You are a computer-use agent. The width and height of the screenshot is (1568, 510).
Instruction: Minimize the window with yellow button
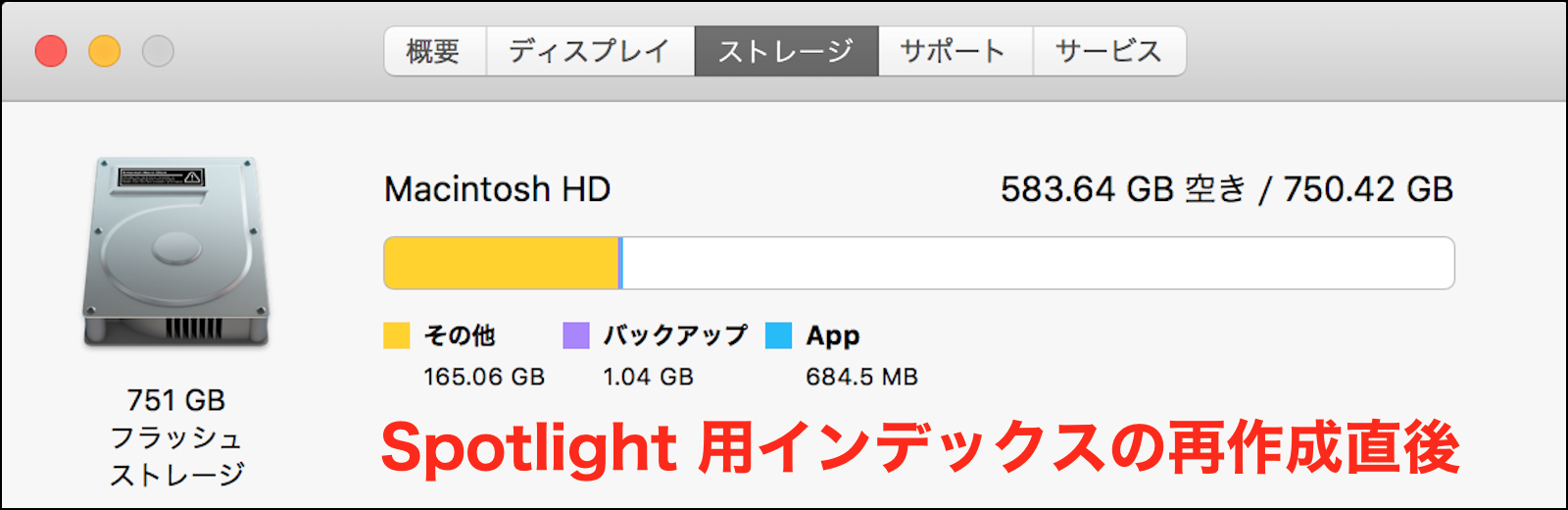pos(105,51)
